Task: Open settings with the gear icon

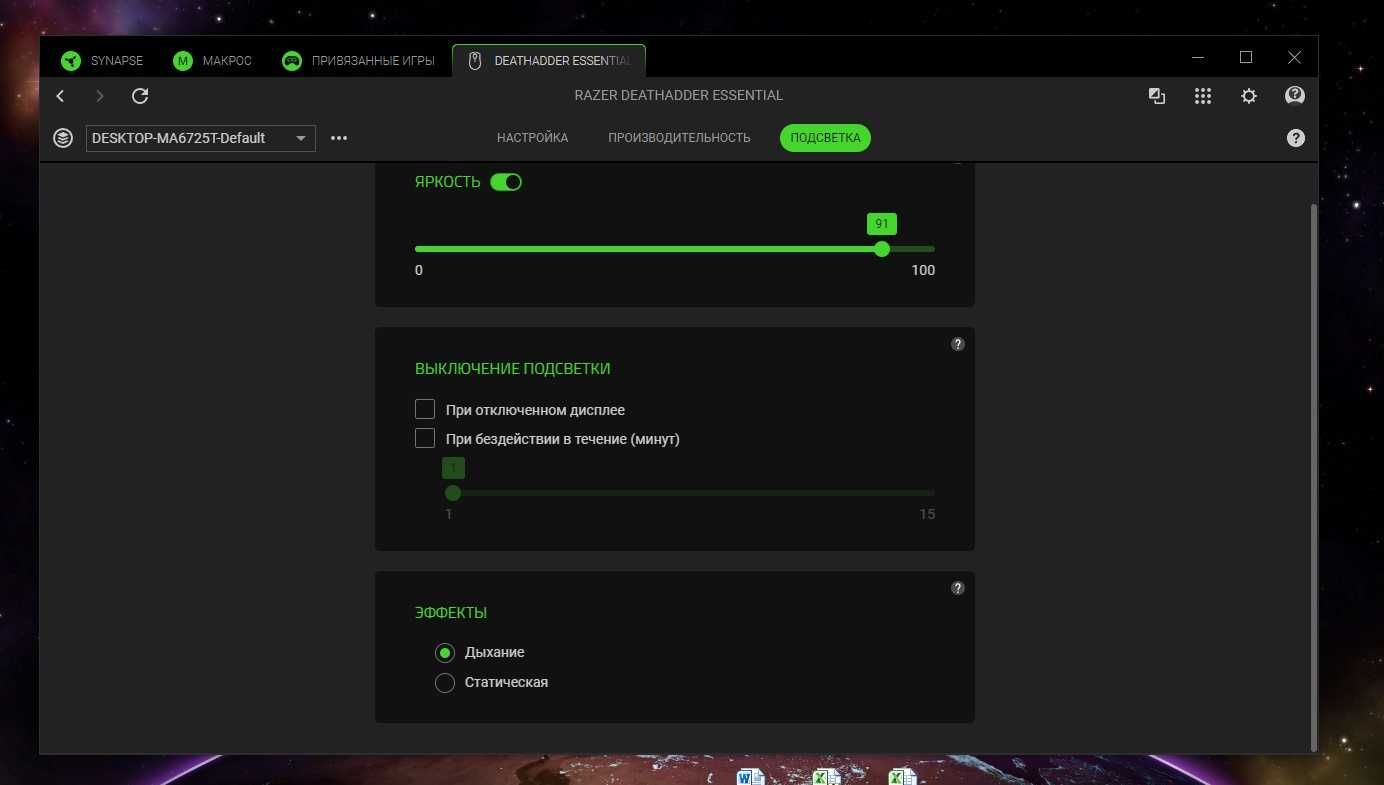Action: coord(1249,96)
